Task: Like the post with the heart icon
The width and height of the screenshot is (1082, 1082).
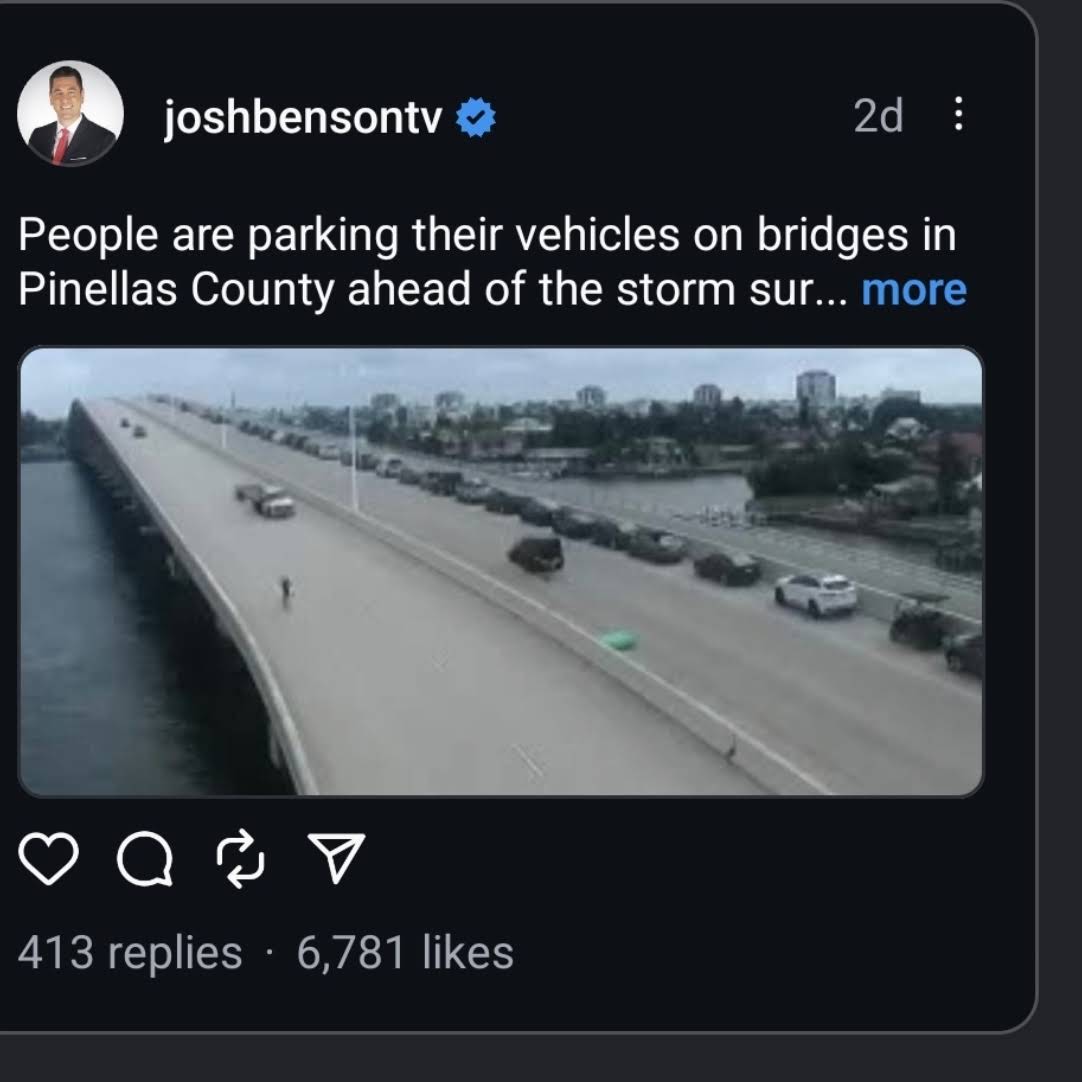Action: click(48, 859)
